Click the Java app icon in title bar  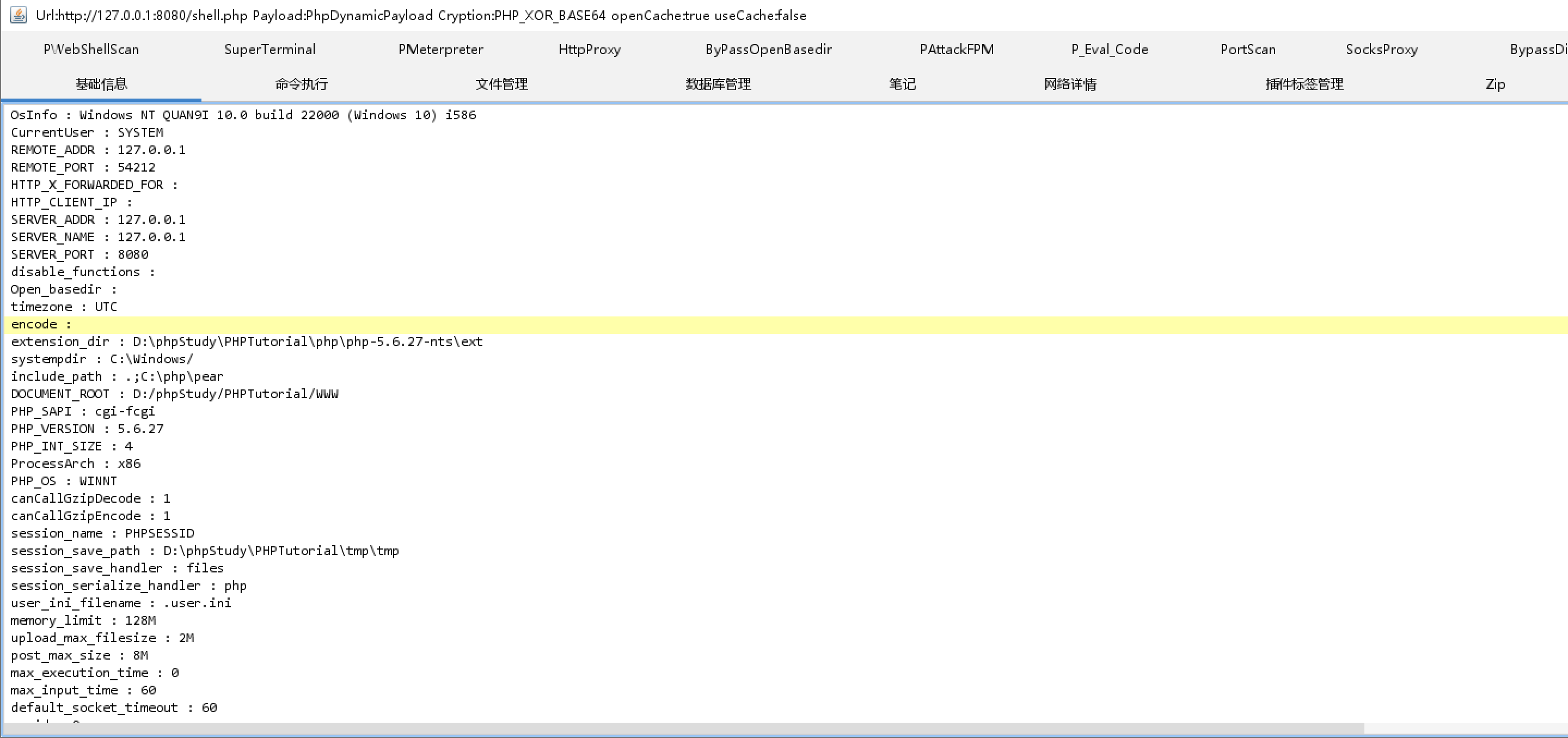[x=19, y=15]
